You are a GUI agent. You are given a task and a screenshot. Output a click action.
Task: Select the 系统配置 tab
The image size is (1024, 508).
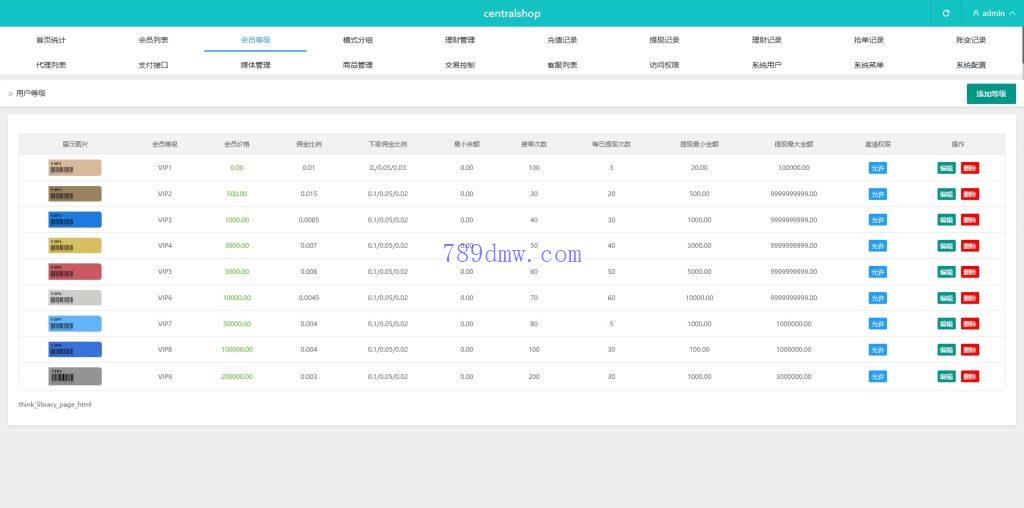point(970,65)
